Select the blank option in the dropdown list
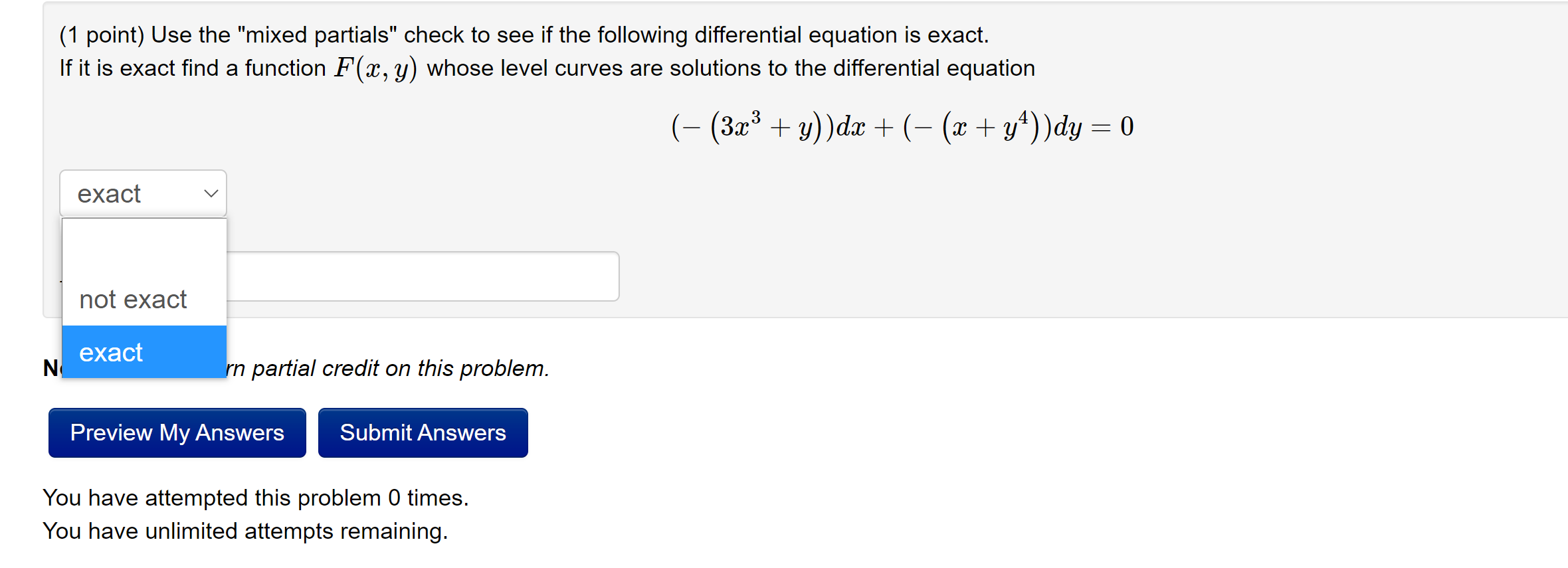This screenshot has width=1568, height=568. (x=144, y=246)
